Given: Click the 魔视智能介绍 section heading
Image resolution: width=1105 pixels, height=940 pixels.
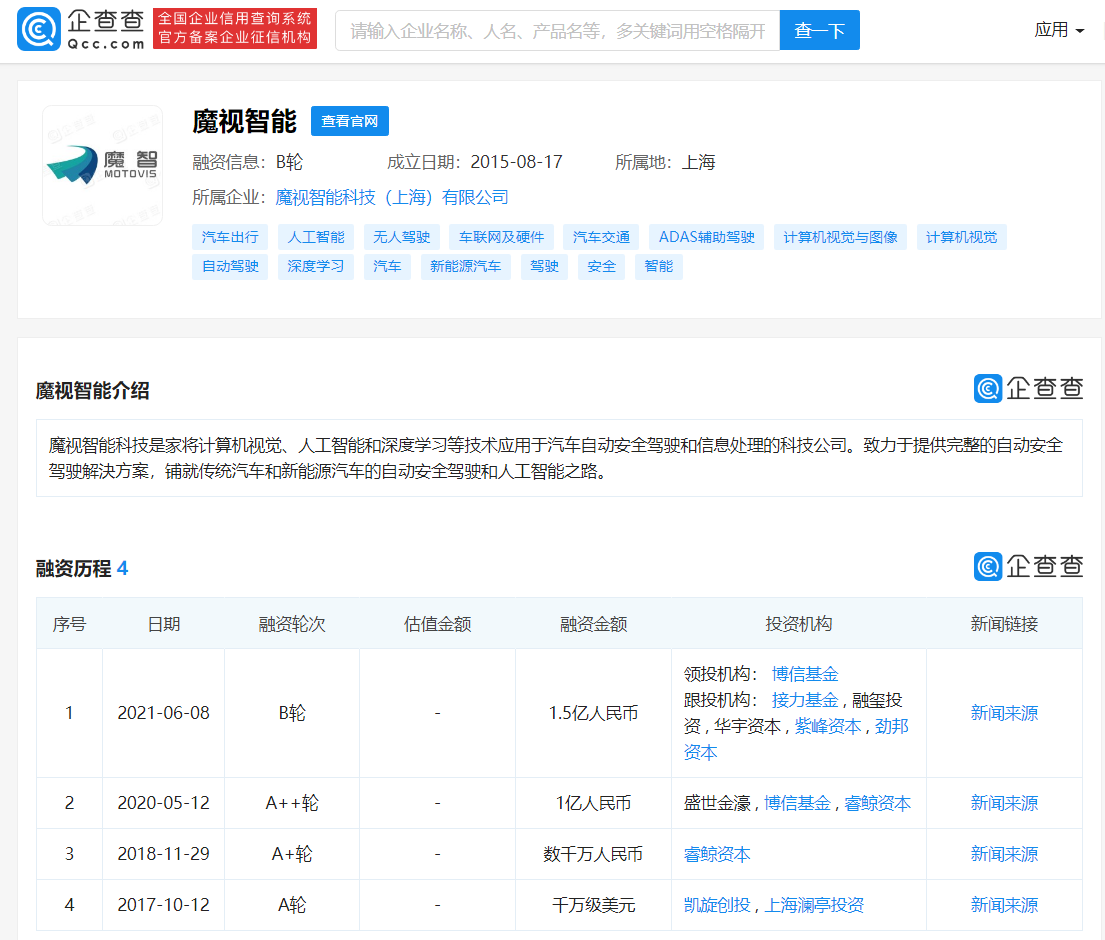Looking at the screenshot, I should click(92, 391).
